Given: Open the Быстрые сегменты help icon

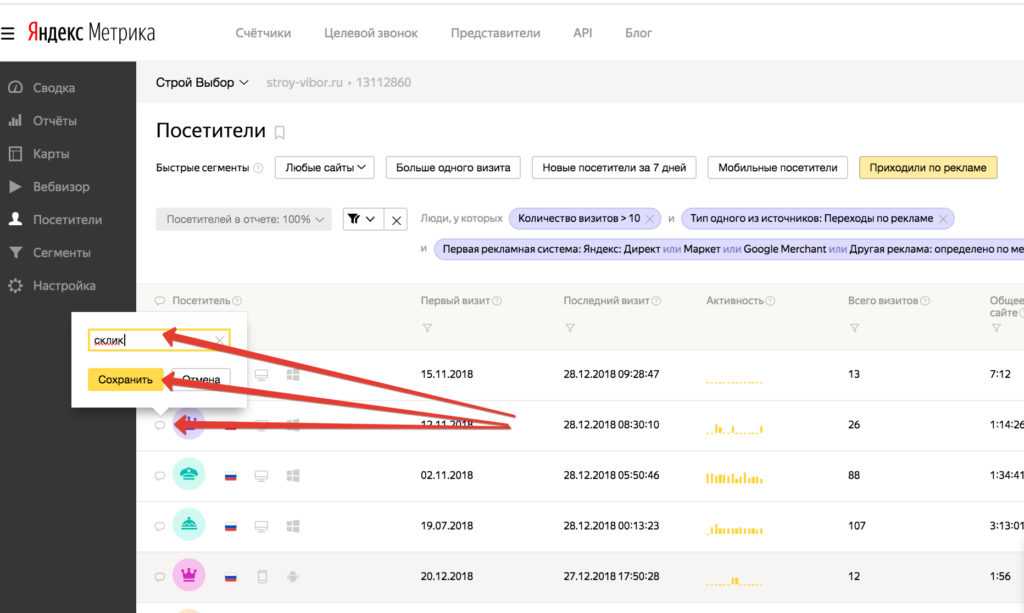Looking at the screenshot, I should click(x=258, y=168).
